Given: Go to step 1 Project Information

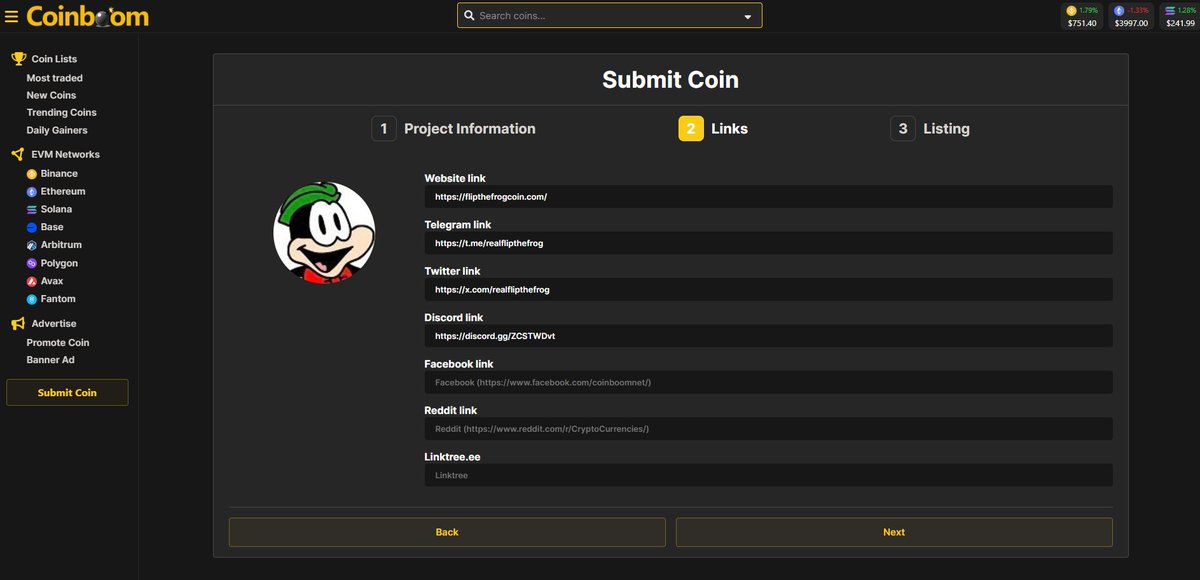Looking at the screenshot, I should 453,129.
